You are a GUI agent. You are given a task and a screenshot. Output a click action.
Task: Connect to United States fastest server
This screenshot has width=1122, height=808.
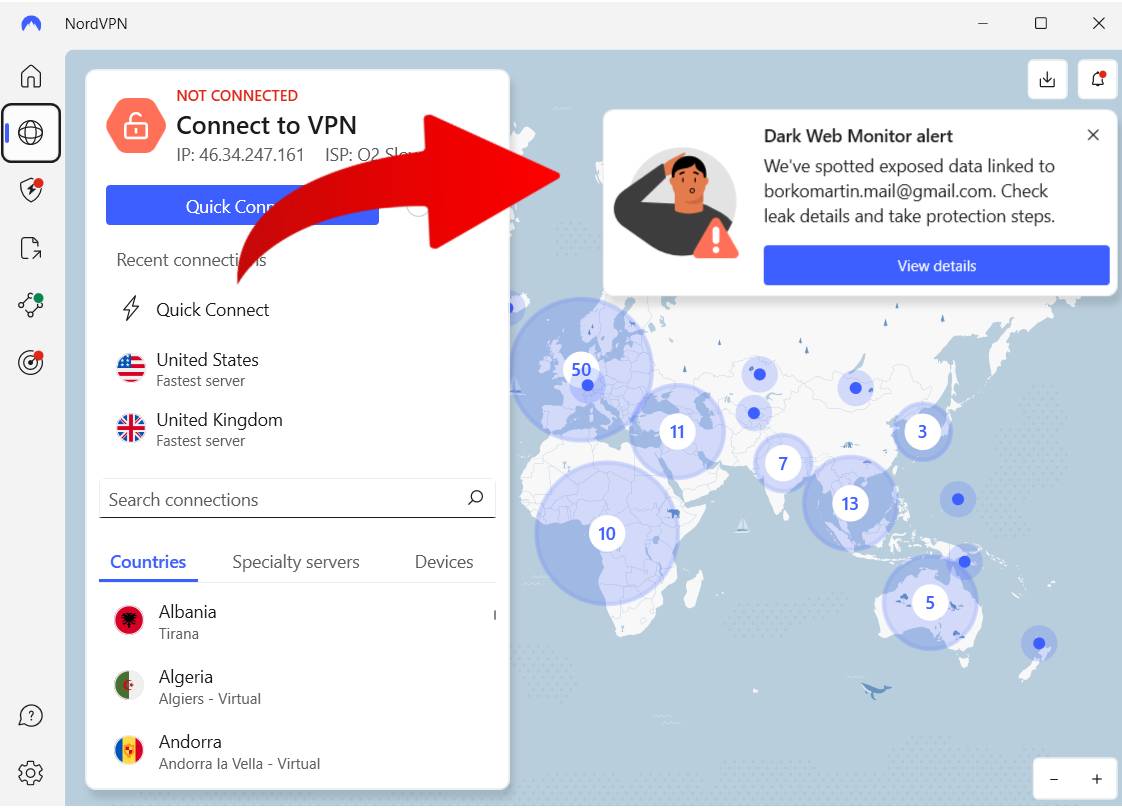[297, 369]
